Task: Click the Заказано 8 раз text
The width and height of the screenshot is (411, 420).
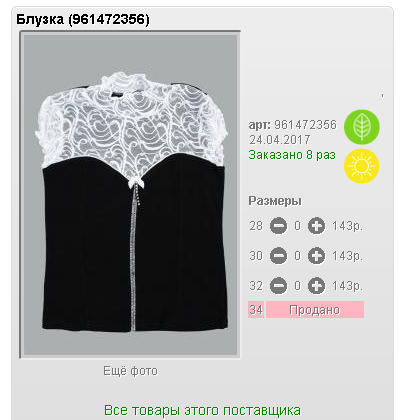Action: pyautogui.click(x=292, y=155)
